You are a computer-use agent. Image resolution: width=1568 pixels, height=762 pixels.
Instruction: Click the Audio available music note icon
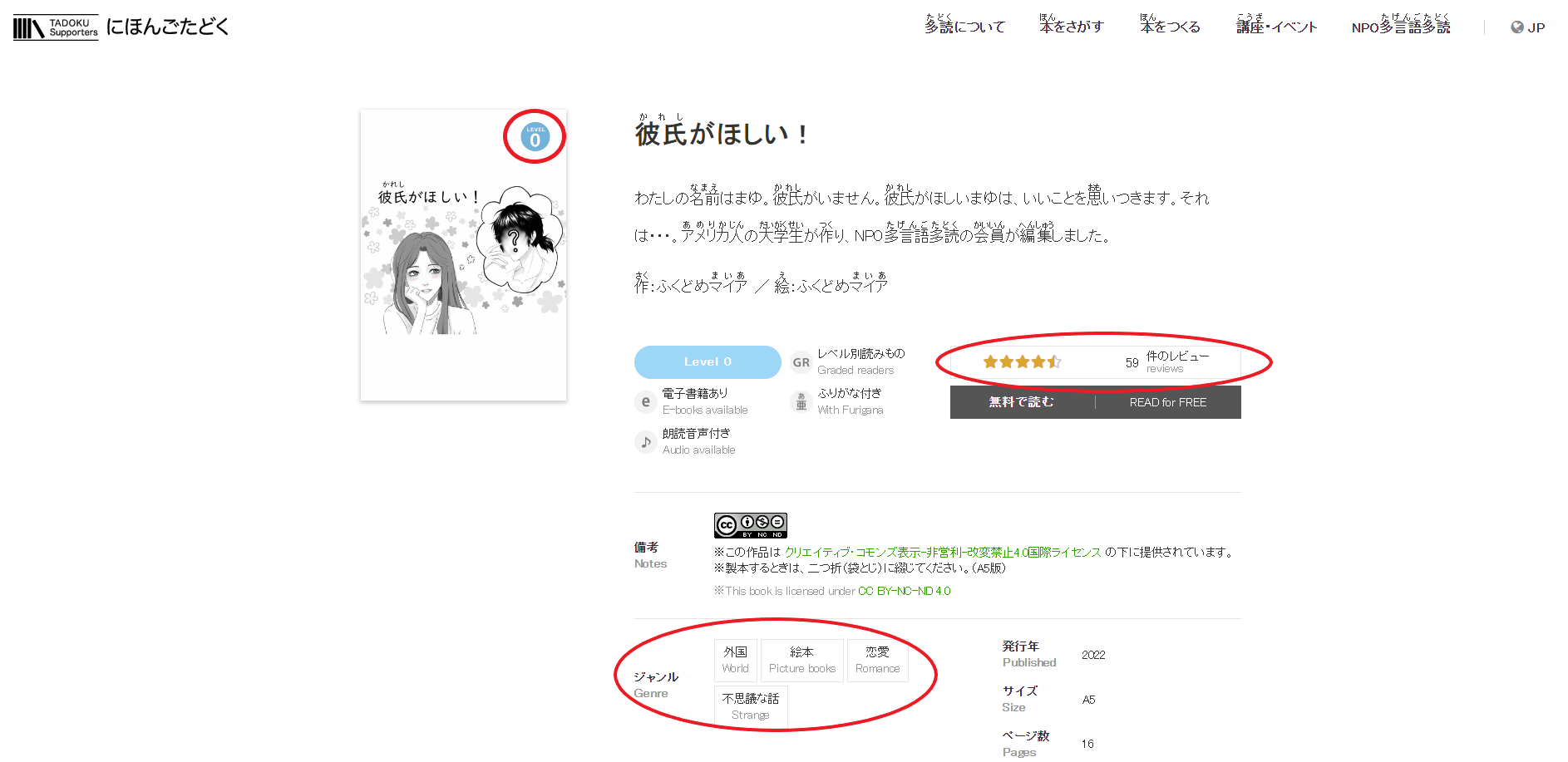(645, 442)
